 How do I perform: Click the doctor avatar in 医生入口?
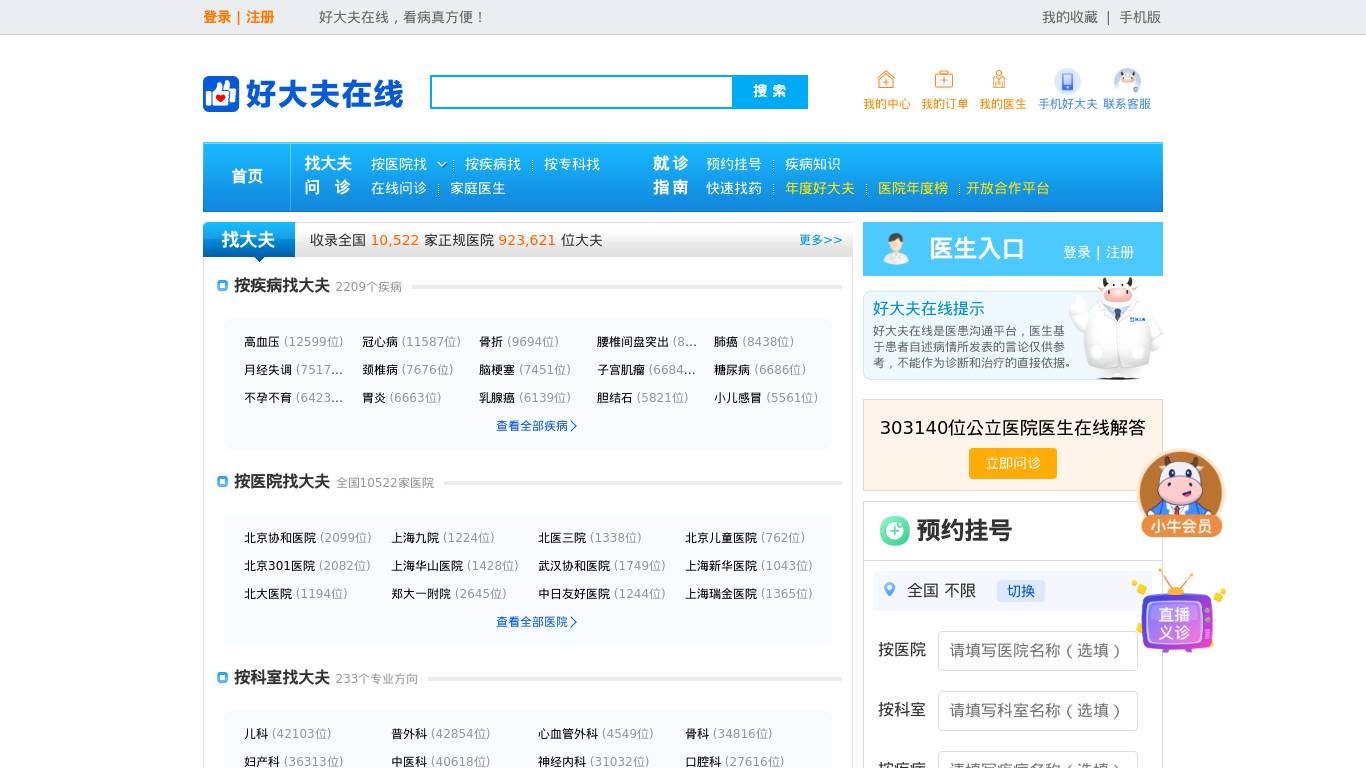pyautogui.click(x=896, y=249)
